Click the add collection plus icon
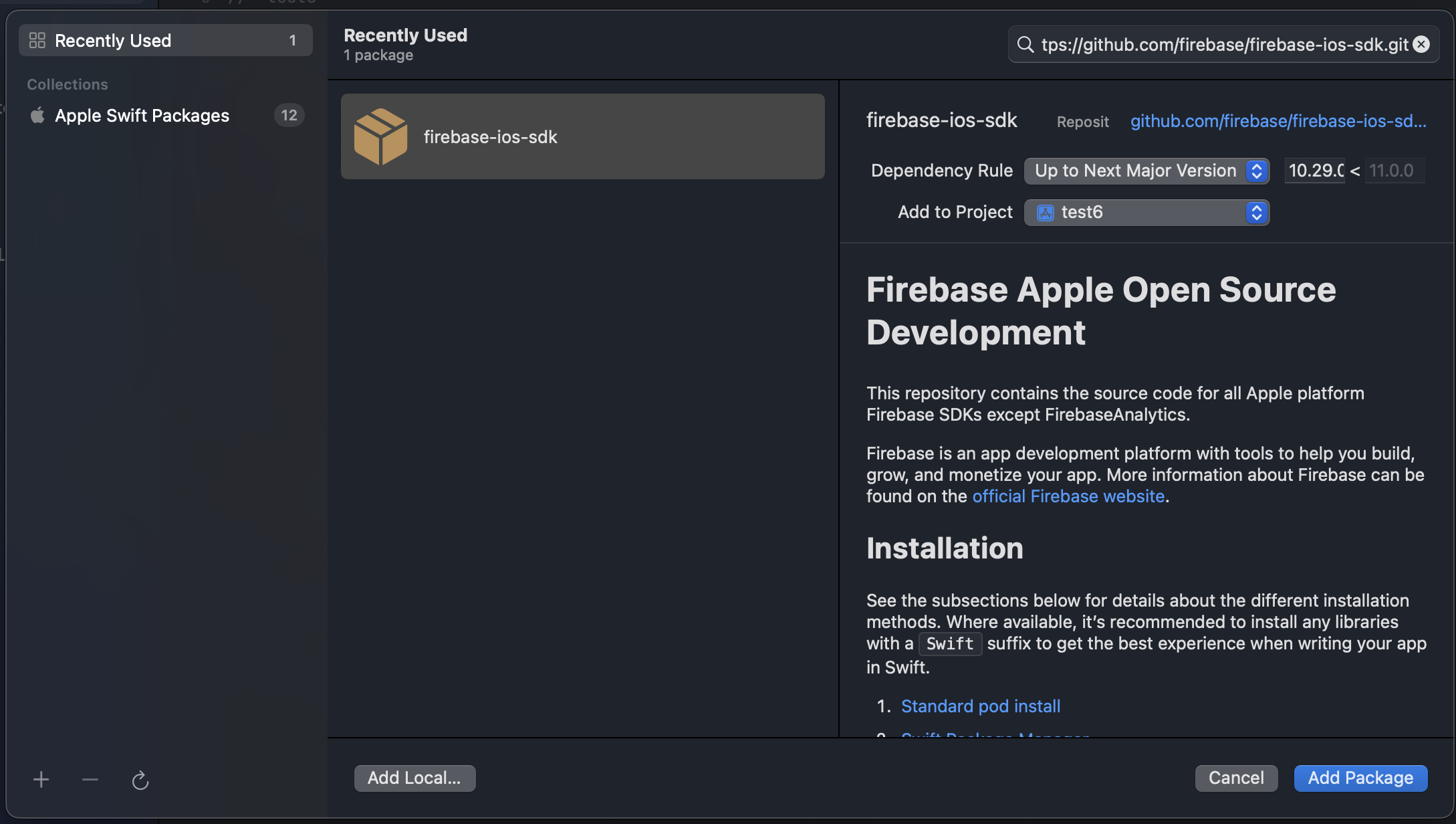This screenshot has height=824, width=1456. (x=41, y=779)
